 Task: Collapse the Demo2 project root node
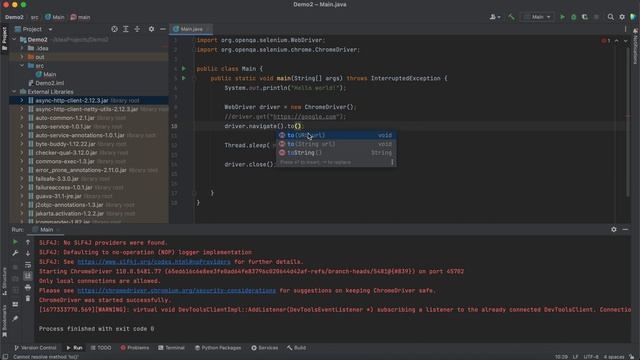tap(14, 40)
